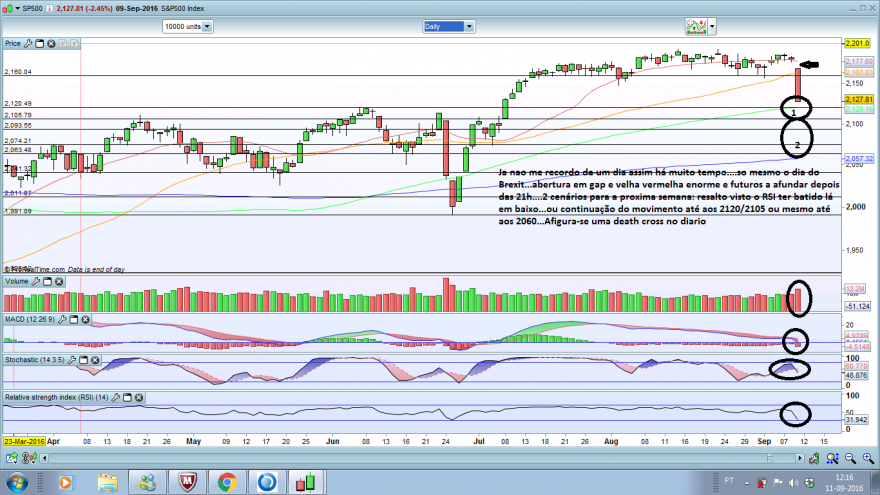Image resolution: width=880 pixels, height=495 pixels.
Task: Open Windows Live Messenger from taskbar
Action: 148,482
